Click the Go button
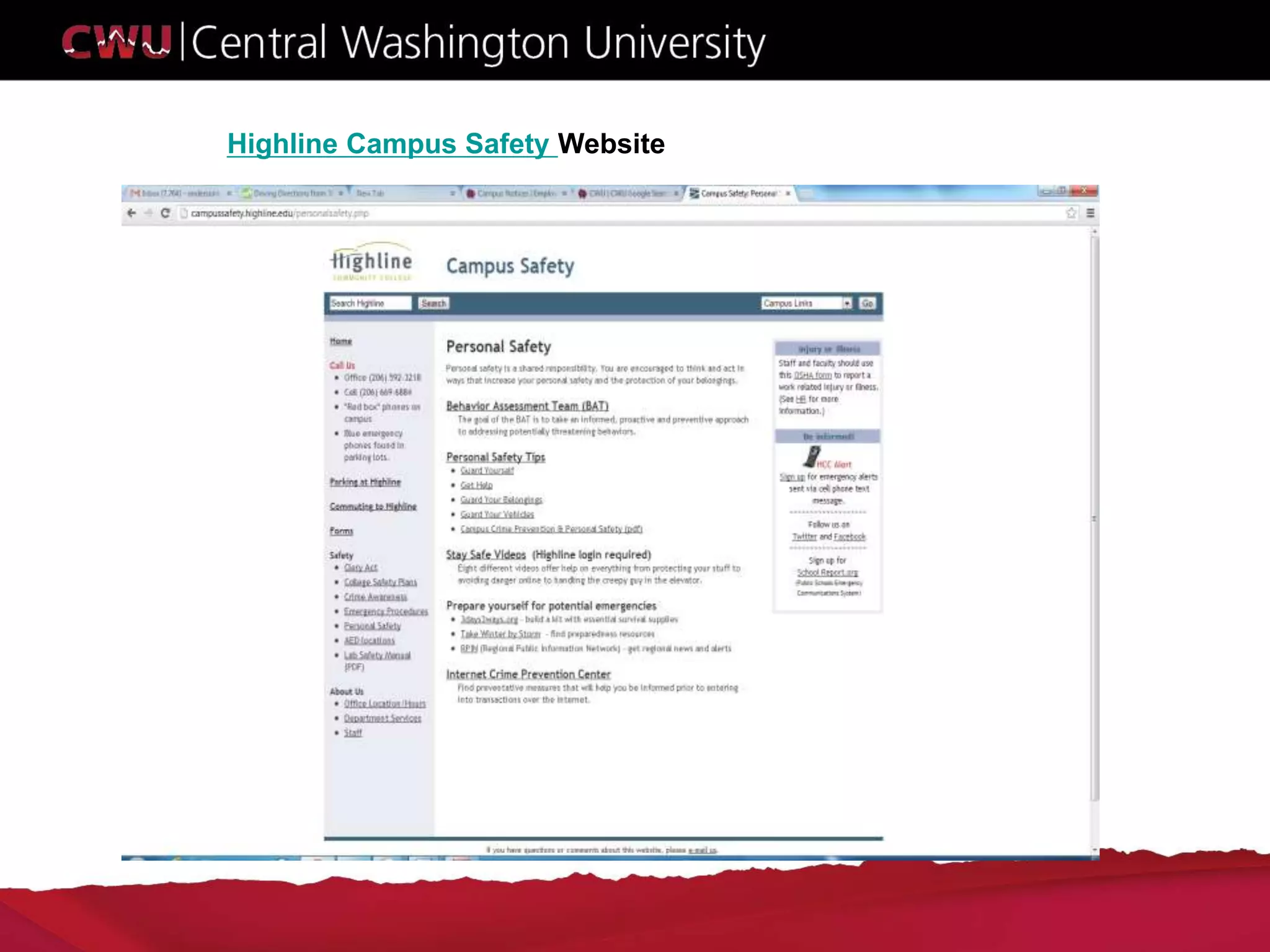The width and height of the screenshot is (1270, 952). click(x=867, y=303)
